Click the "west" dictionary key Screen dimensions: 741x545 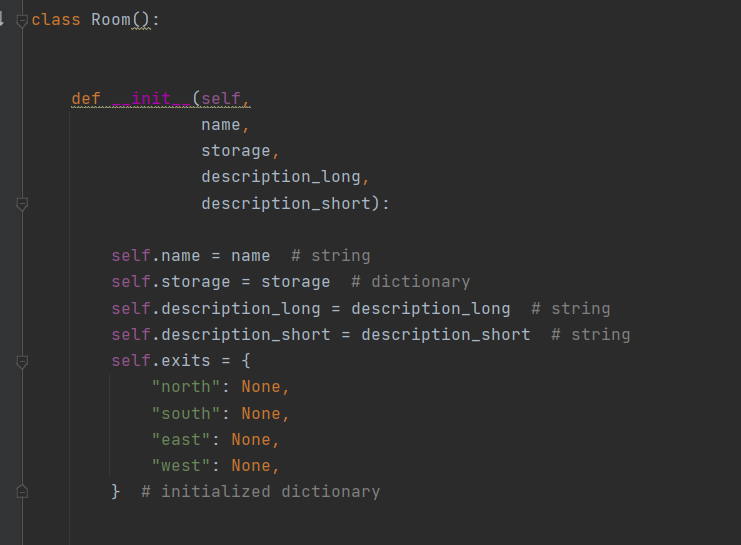[x=181, y=466]
